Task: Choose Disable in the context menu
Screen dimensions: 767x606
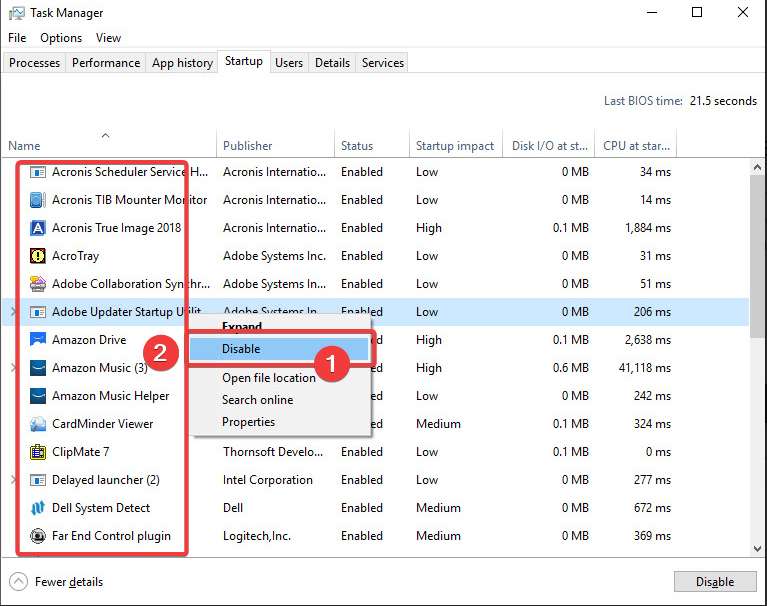Action: pyautogui.click(x=279, y=349)
